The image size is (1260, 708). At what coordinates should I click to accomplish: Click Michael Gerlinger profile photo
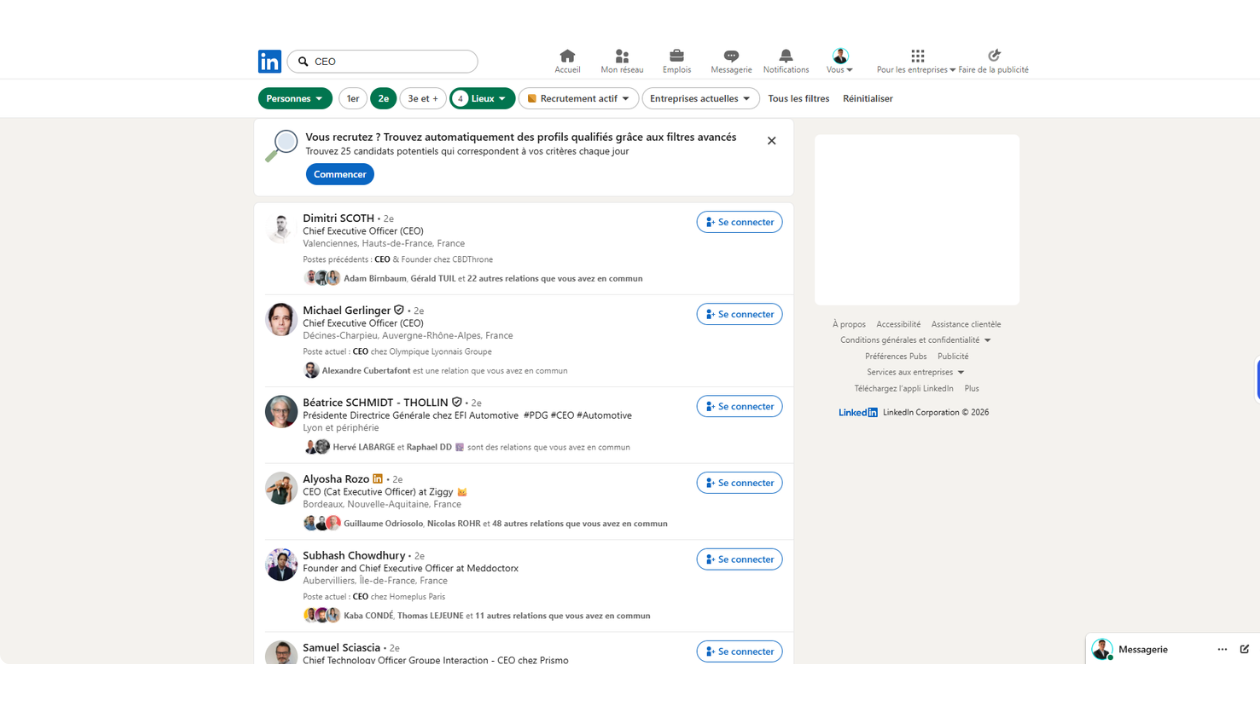pos(281,320)
